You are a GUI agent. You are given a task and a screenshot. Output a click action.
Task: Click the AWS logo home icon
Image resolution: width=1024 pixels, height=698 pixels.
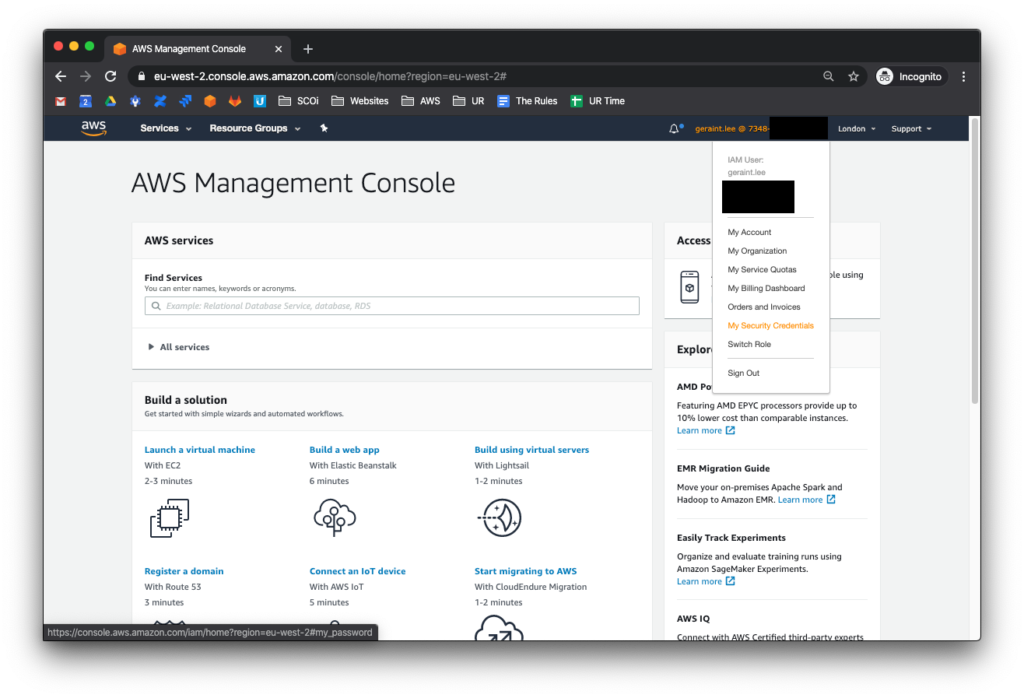93,128
